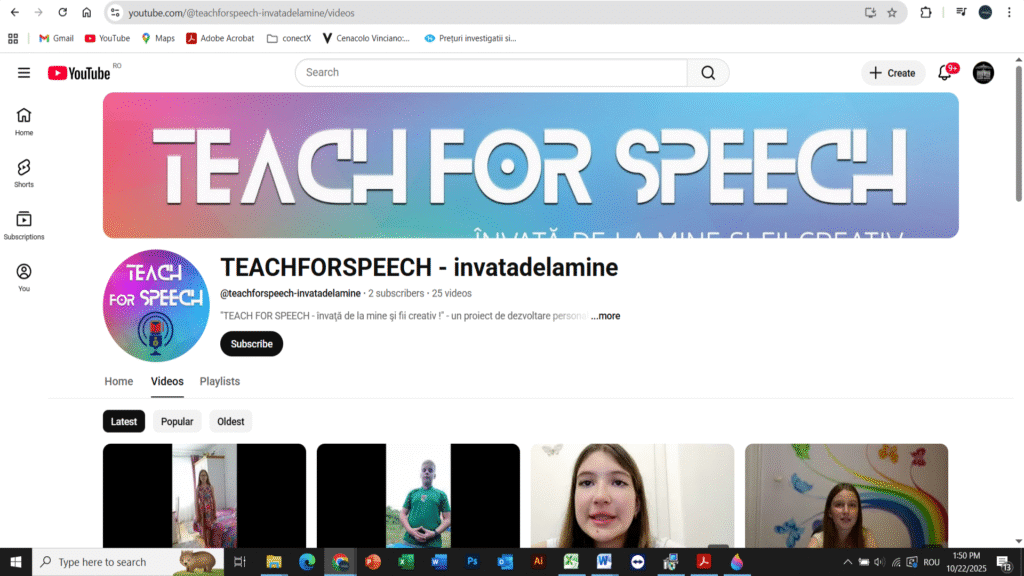Screen dimensions: 1024x576
Task: Open the You section in sidebar
Action: 24,276
